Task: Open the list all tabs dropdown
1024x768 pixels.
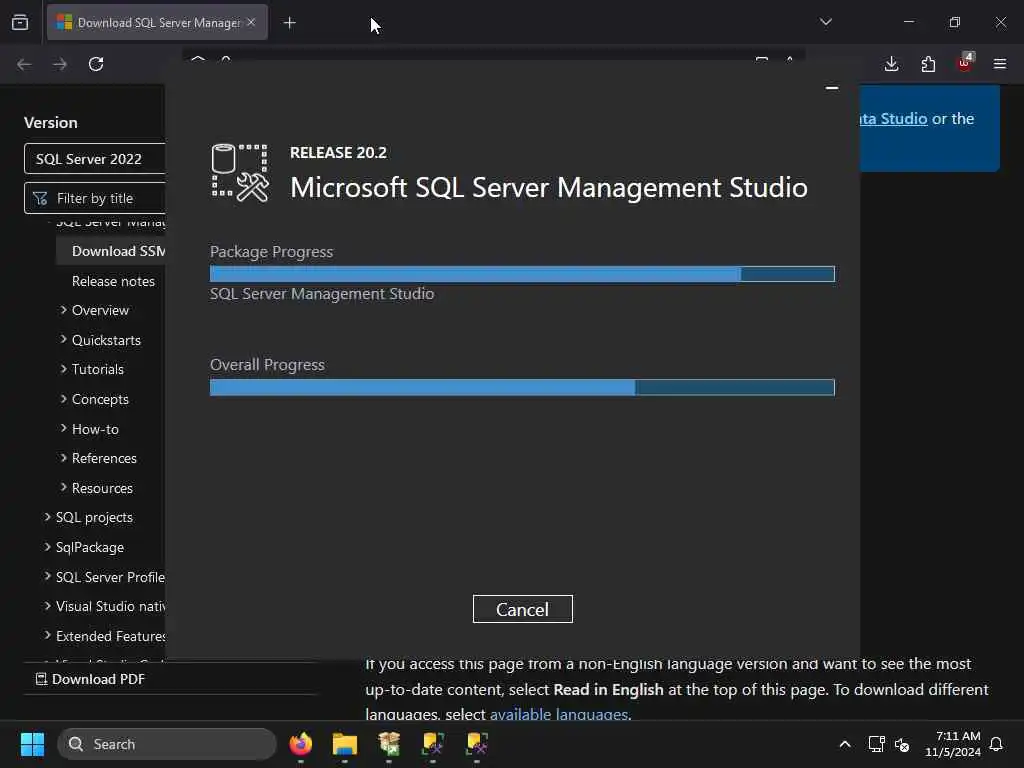Action: [825, 22]
